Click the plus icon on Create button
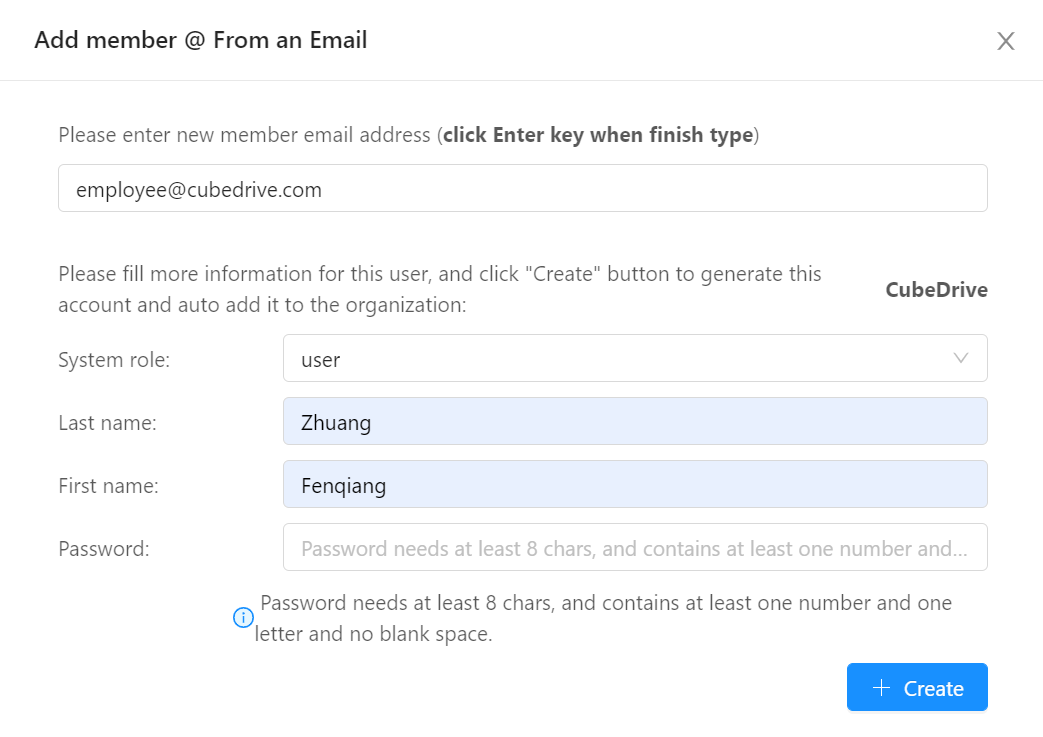1043x737 pixels. [x=881, y=688]
